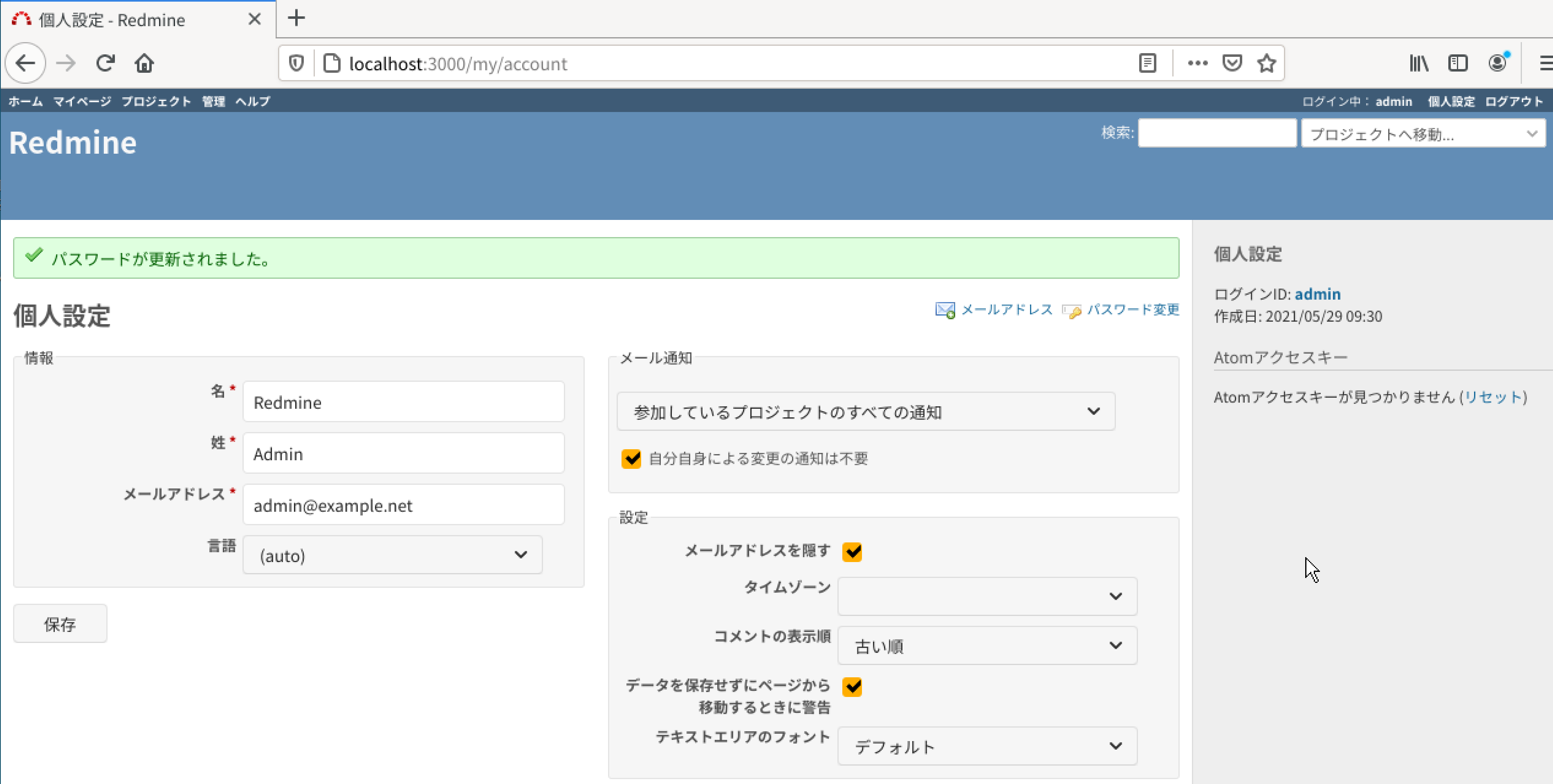Click the browser back arrow button

pos(25,63)
